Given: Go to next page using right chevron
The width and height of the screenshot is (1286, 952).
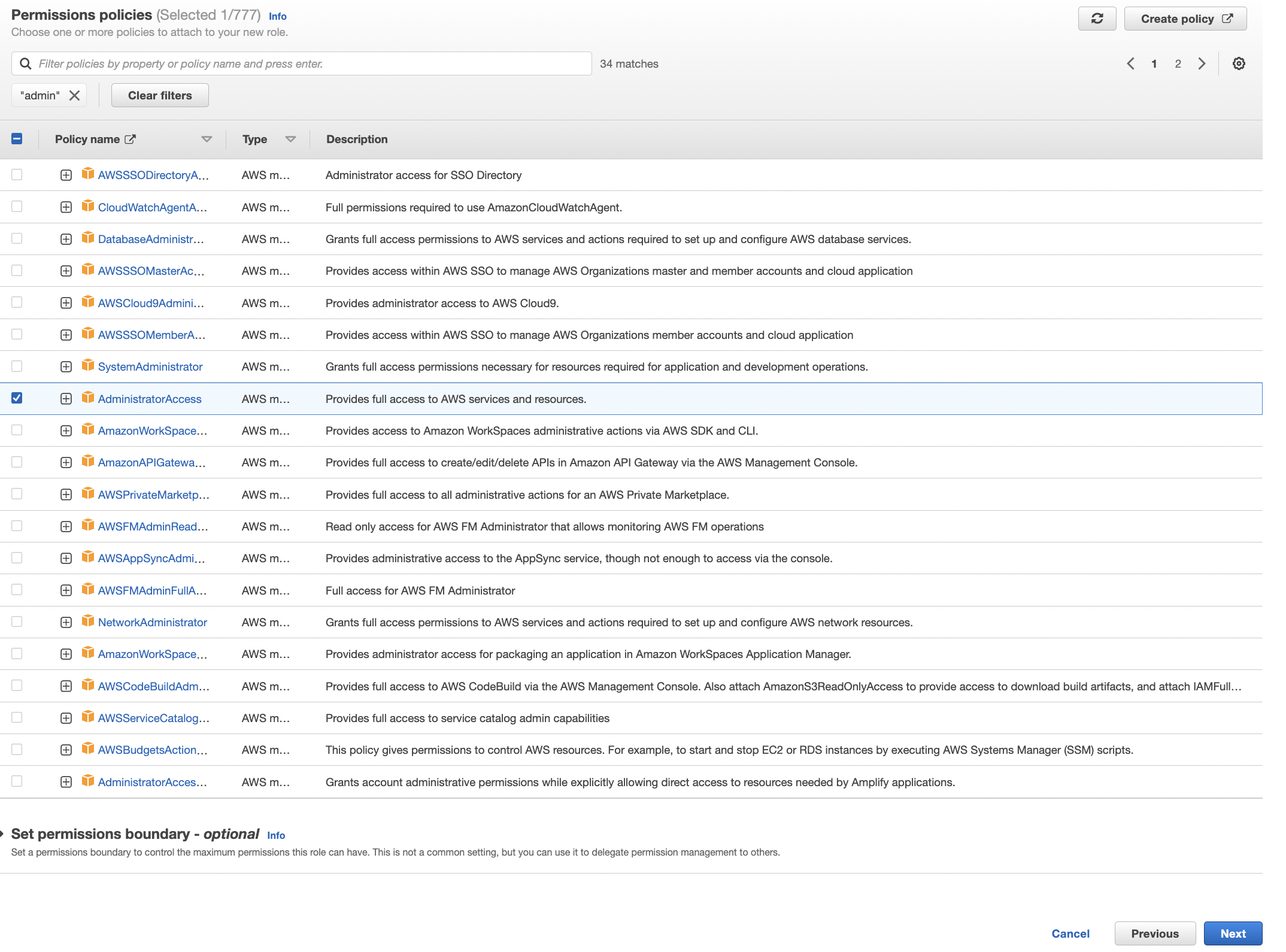Looking at the screenshot, I should [1201, 63].
